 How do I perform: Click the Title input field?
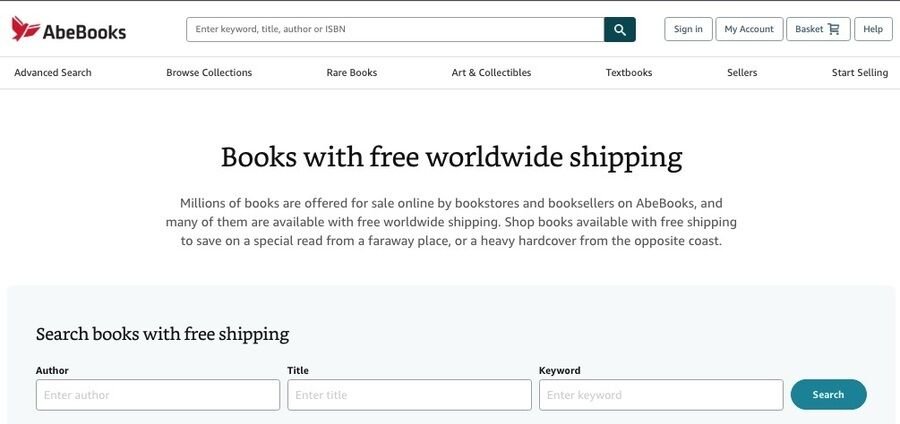pos(409,395)
